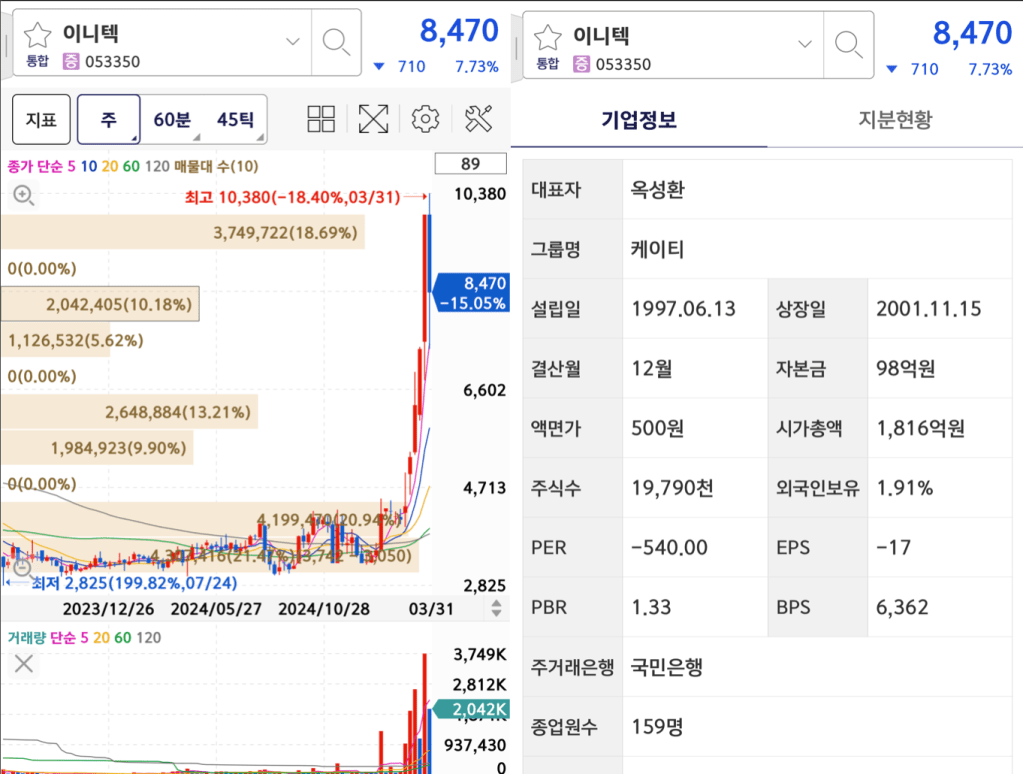Open stock search in the right panel

pyautogui.click(x=848, y=45)
